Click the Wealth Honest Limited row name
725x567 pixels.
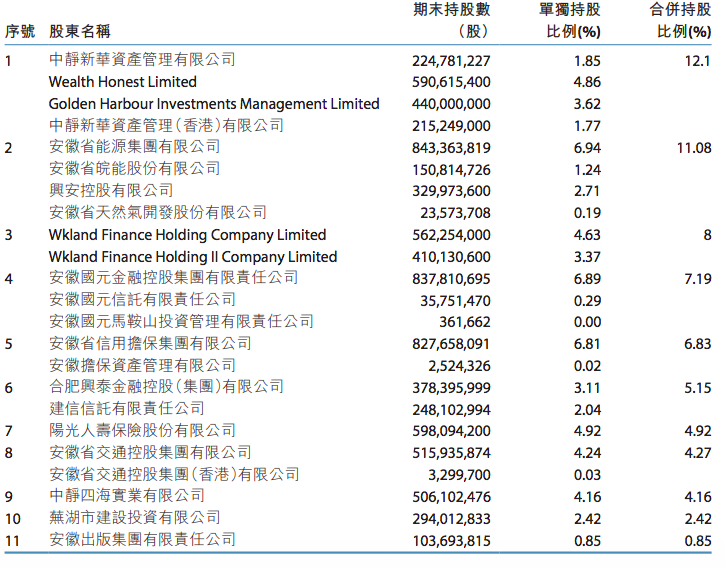pyautogui.click(x=123, y=82)
